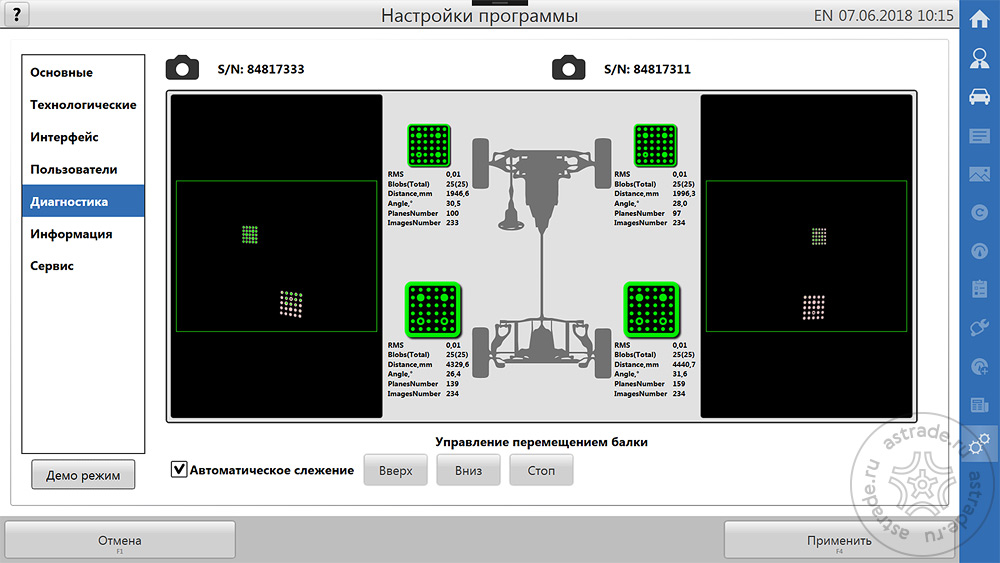Screen dimensions: 1000x563
Task: Open the Информация tab
Action: pyautogui.click(x=83, y=234)
